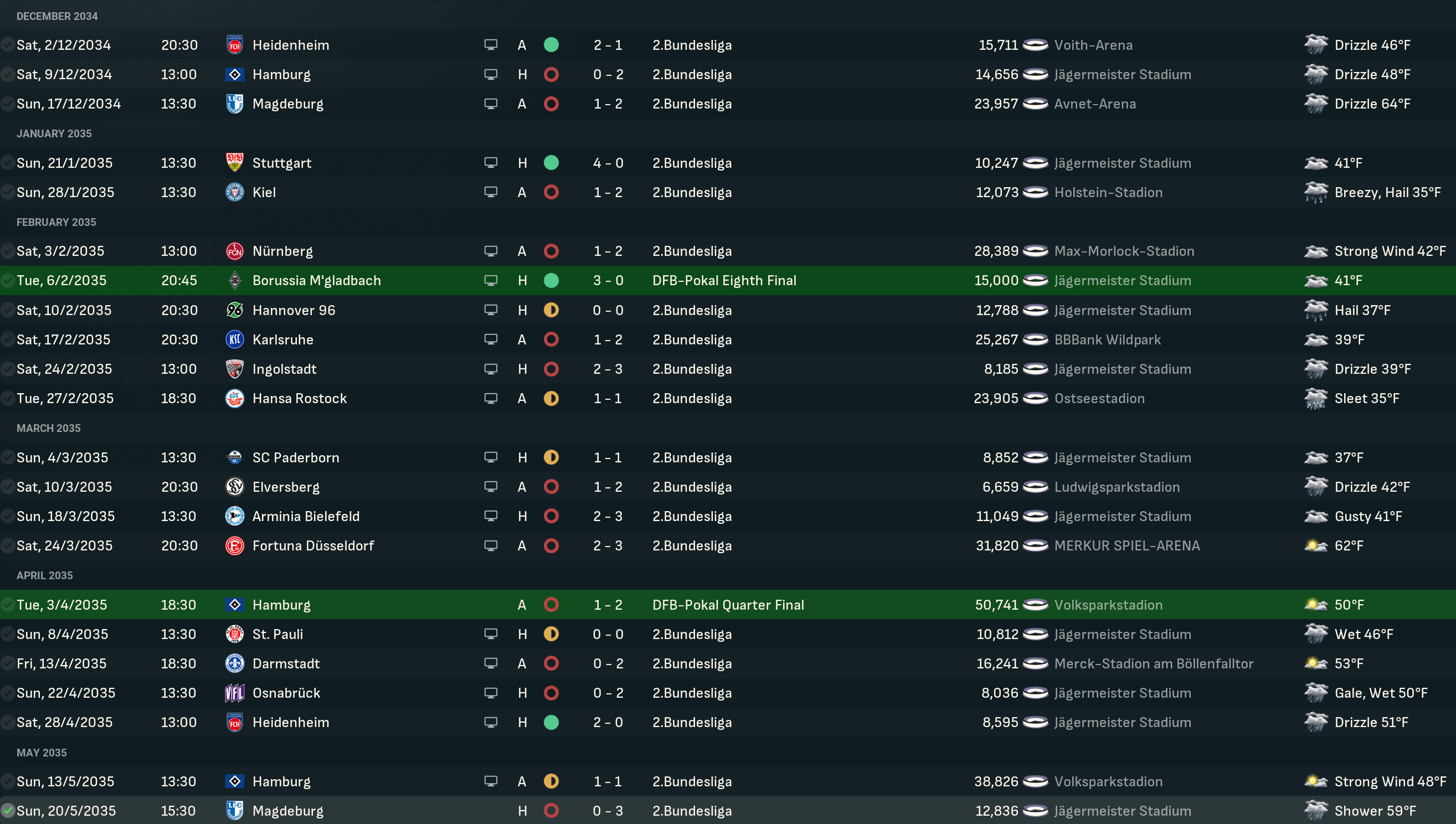Click the Hannover 96 club logo

234,310
